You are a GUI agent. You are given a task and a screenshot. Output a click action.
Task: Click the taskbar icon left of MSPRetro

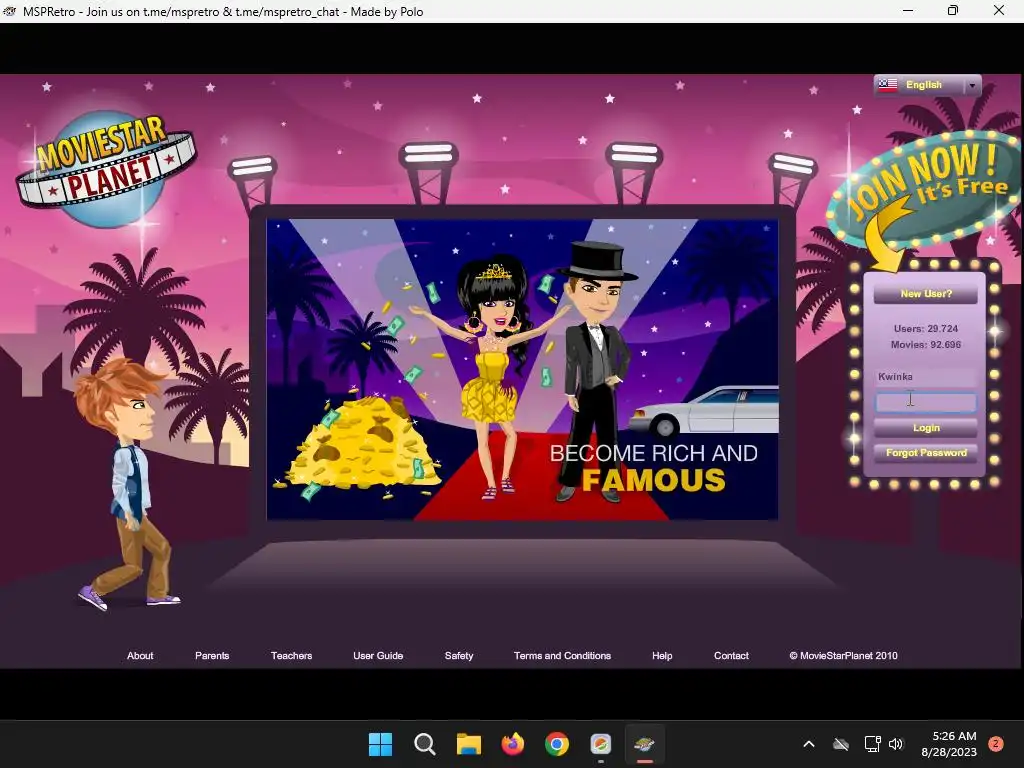coord(601,744)
